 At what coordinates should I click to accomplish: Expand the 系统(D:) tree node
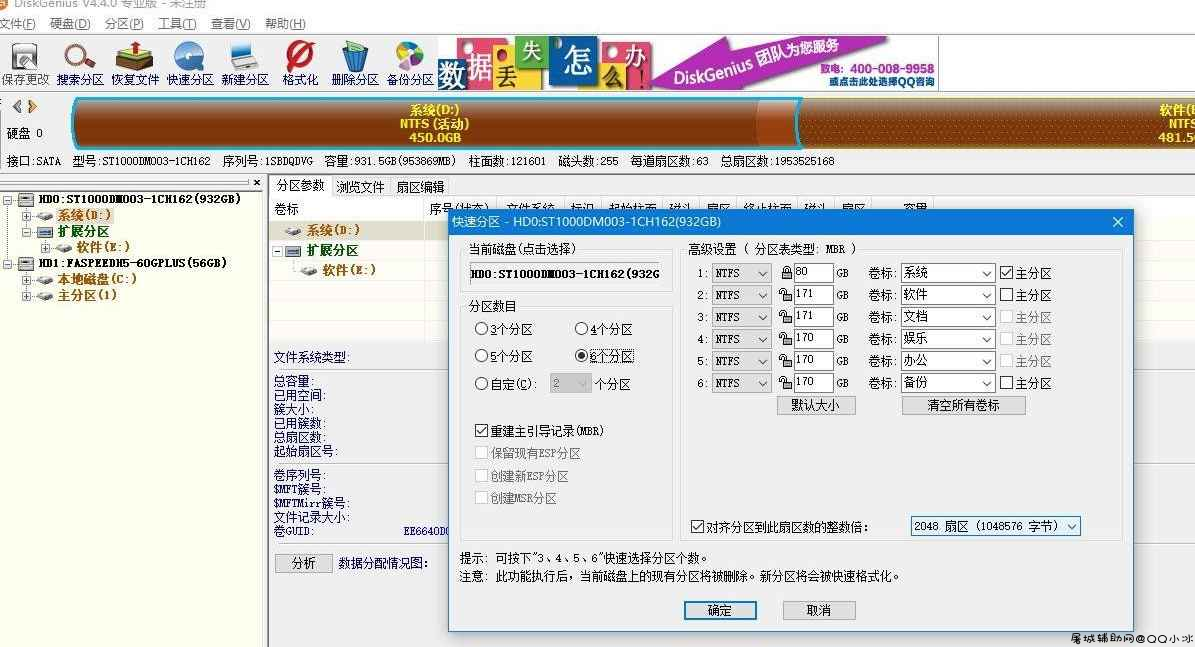tap(27, 216)
